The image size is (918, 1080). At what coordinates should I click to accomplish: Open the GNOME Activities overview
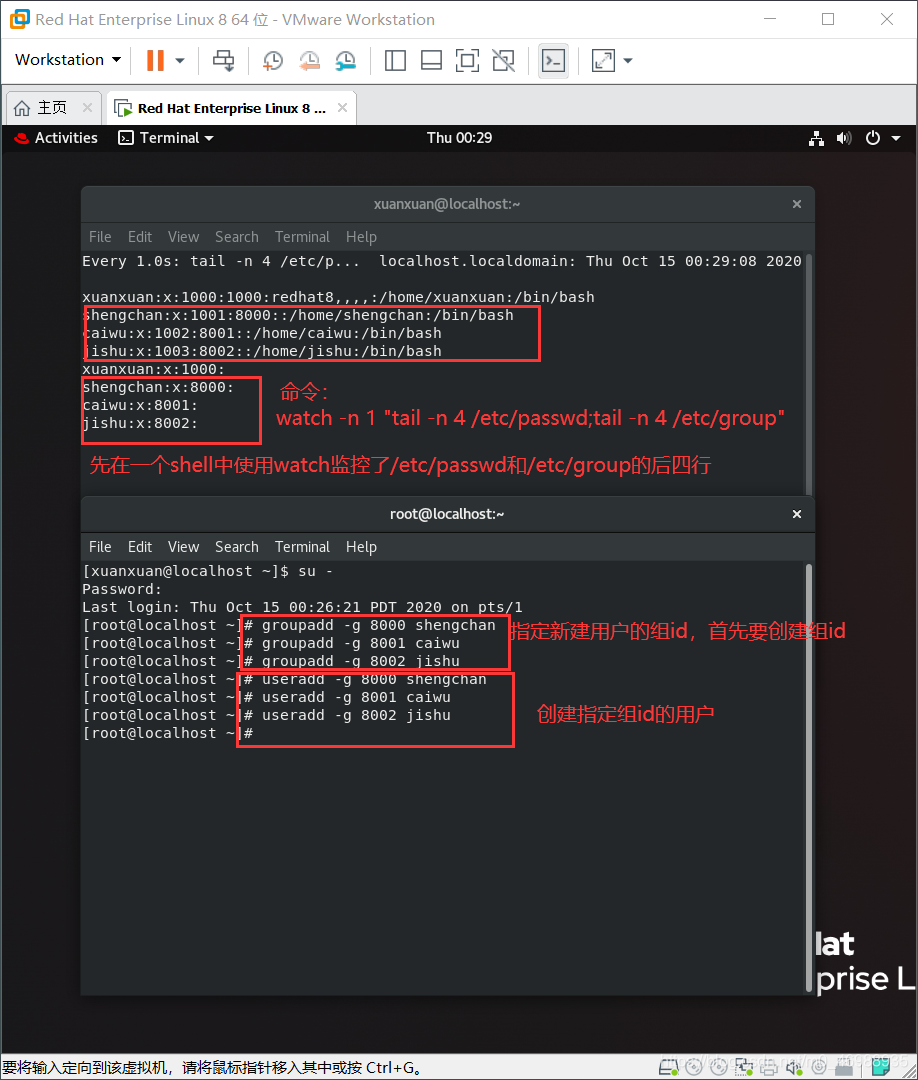pos(56,138)
